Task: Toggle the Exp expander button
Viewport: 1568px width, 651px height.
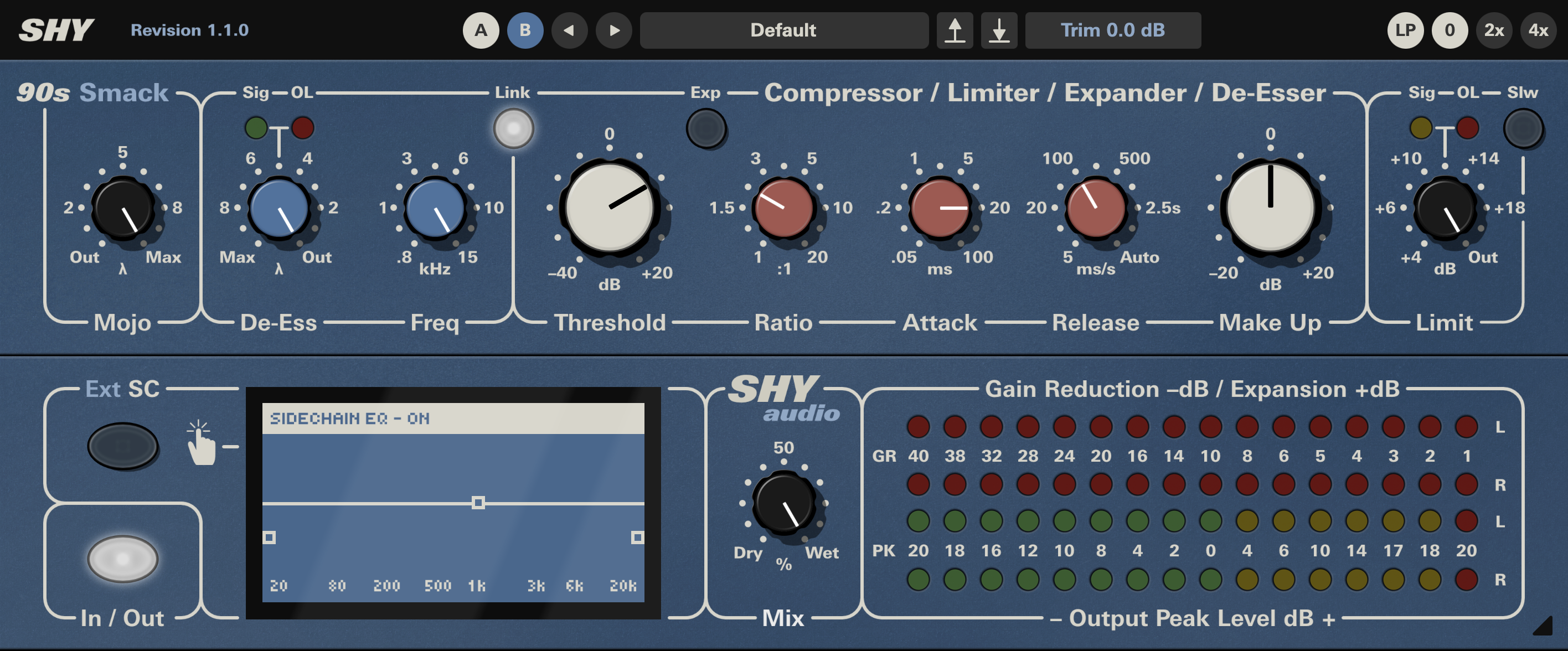Action: [706, 128]
